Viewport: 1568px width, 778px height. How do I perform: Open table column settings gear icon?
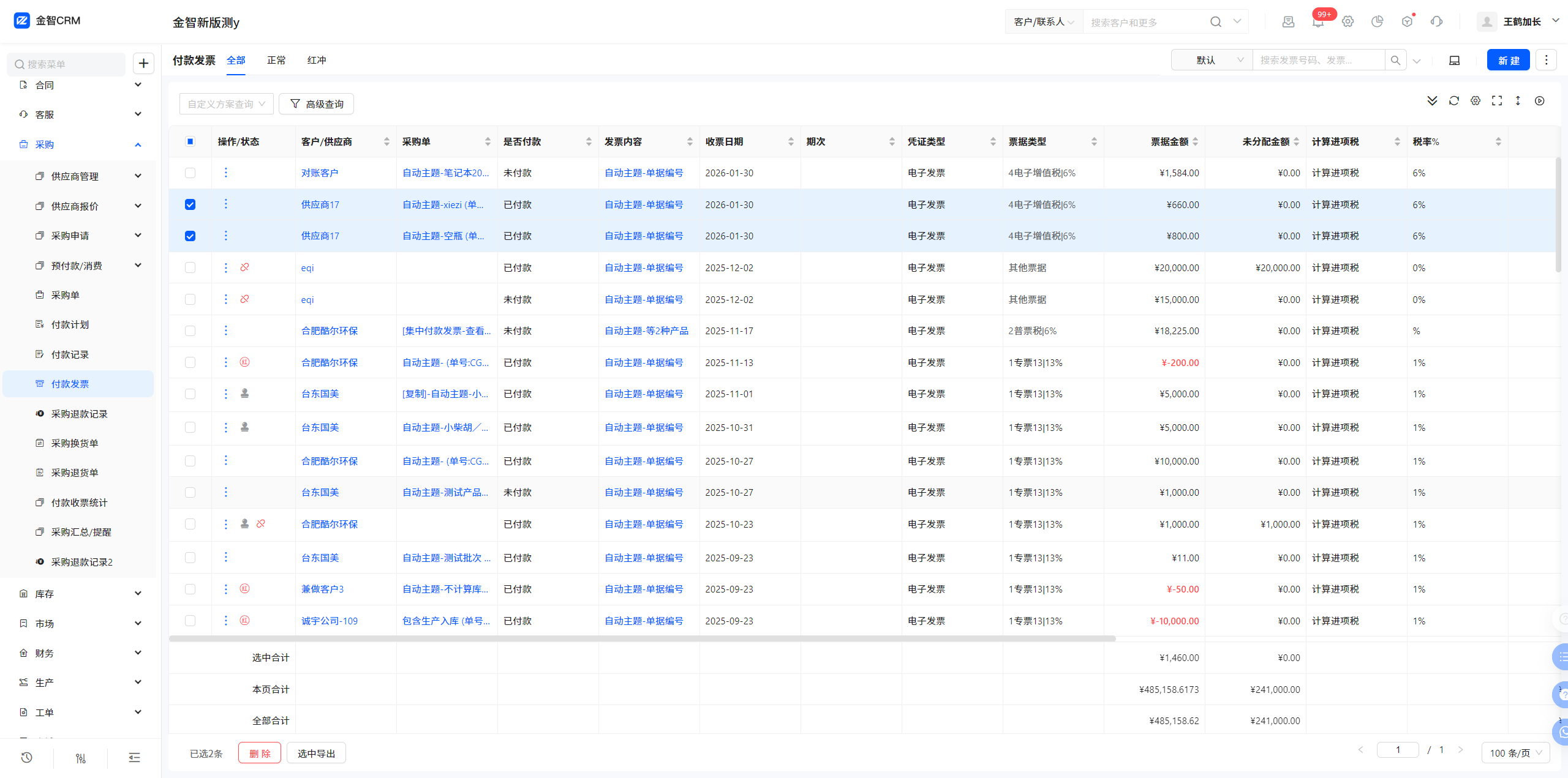[x=1476, y=101]
